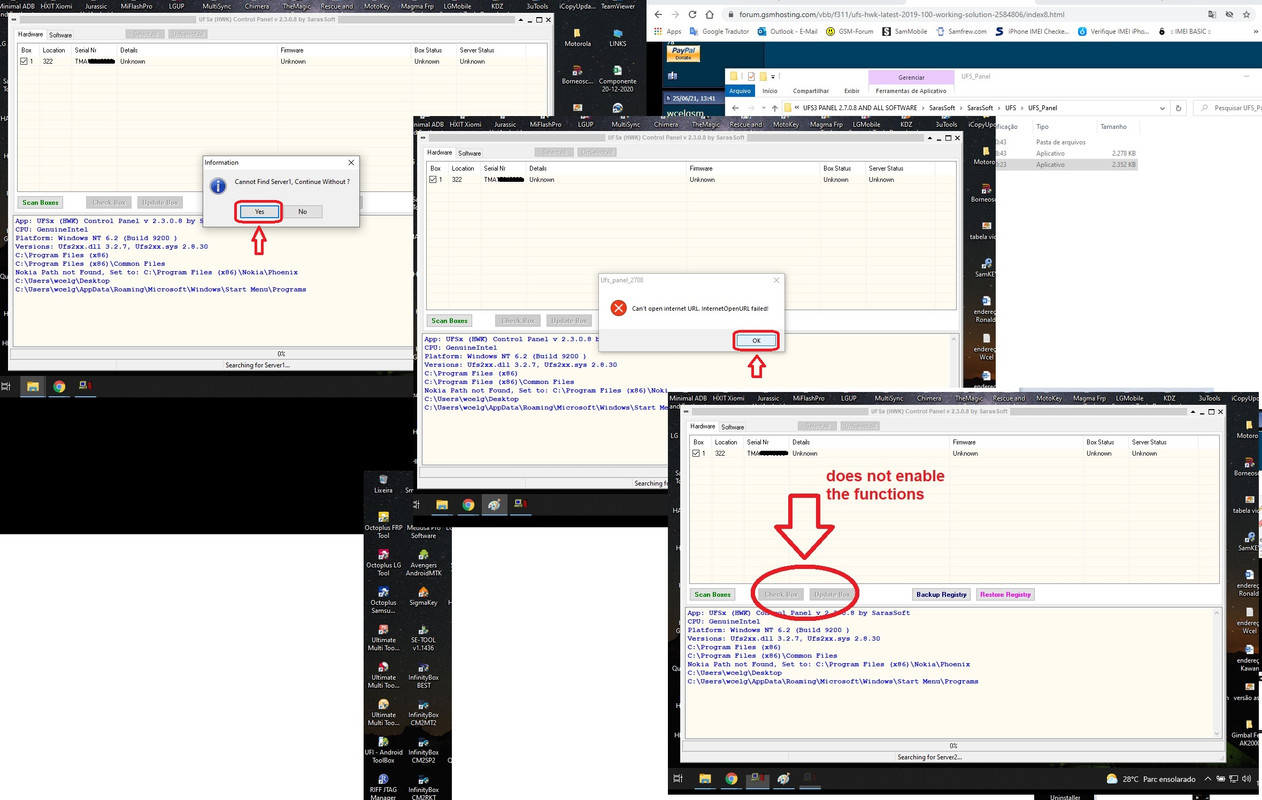Image resolution: width=1262 pixels, height=800 pixels.
Task: Go back in the UFS_Panel Explorer window
Action: (x=735, y=108)
